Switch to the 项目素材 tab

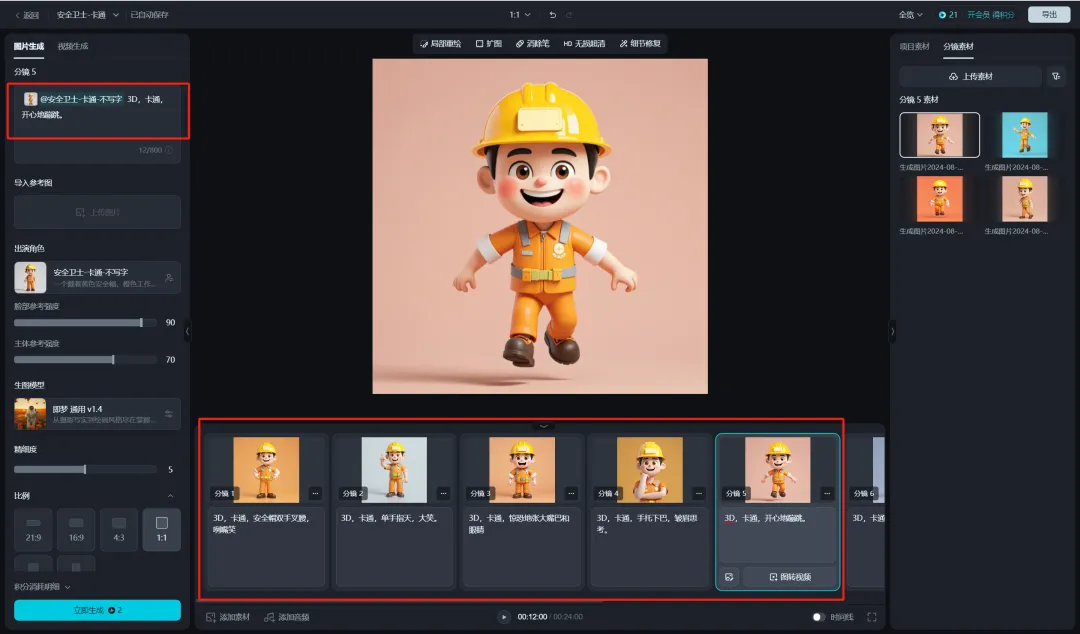(914, 46)
